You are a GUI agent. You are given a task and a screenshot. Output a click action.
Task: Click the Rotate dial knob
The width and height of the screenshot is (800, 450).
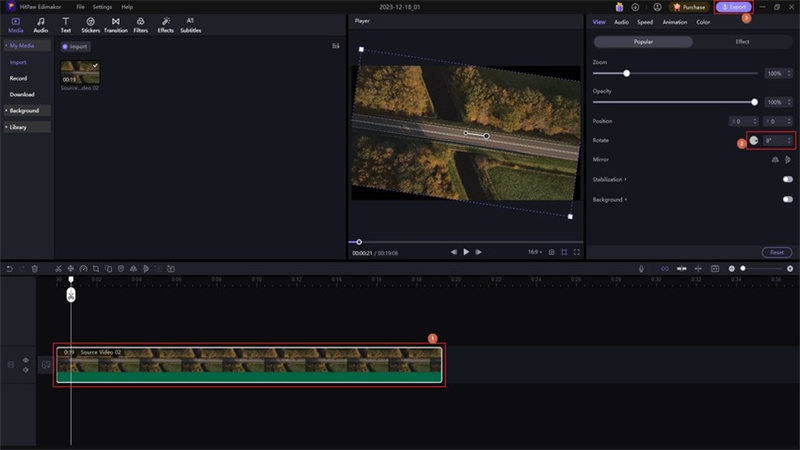click(754, 140)
